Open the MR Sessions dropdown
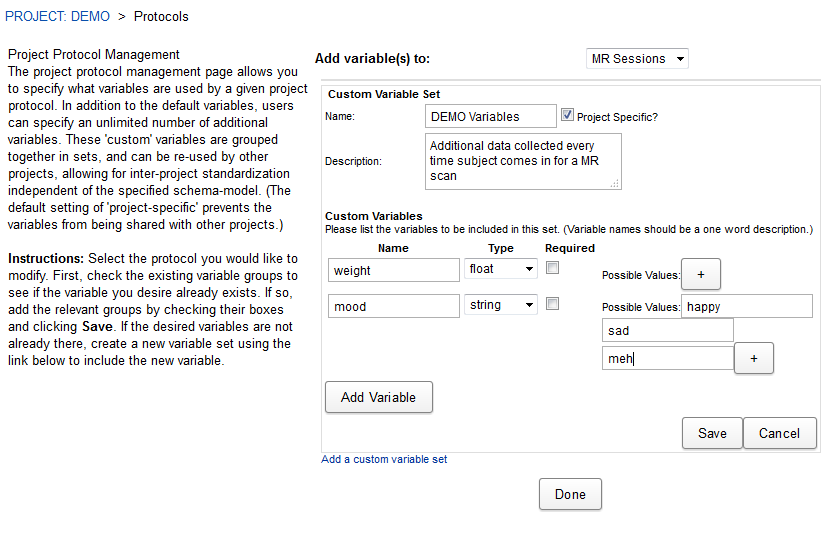The image size is (838, 545). 637,59
